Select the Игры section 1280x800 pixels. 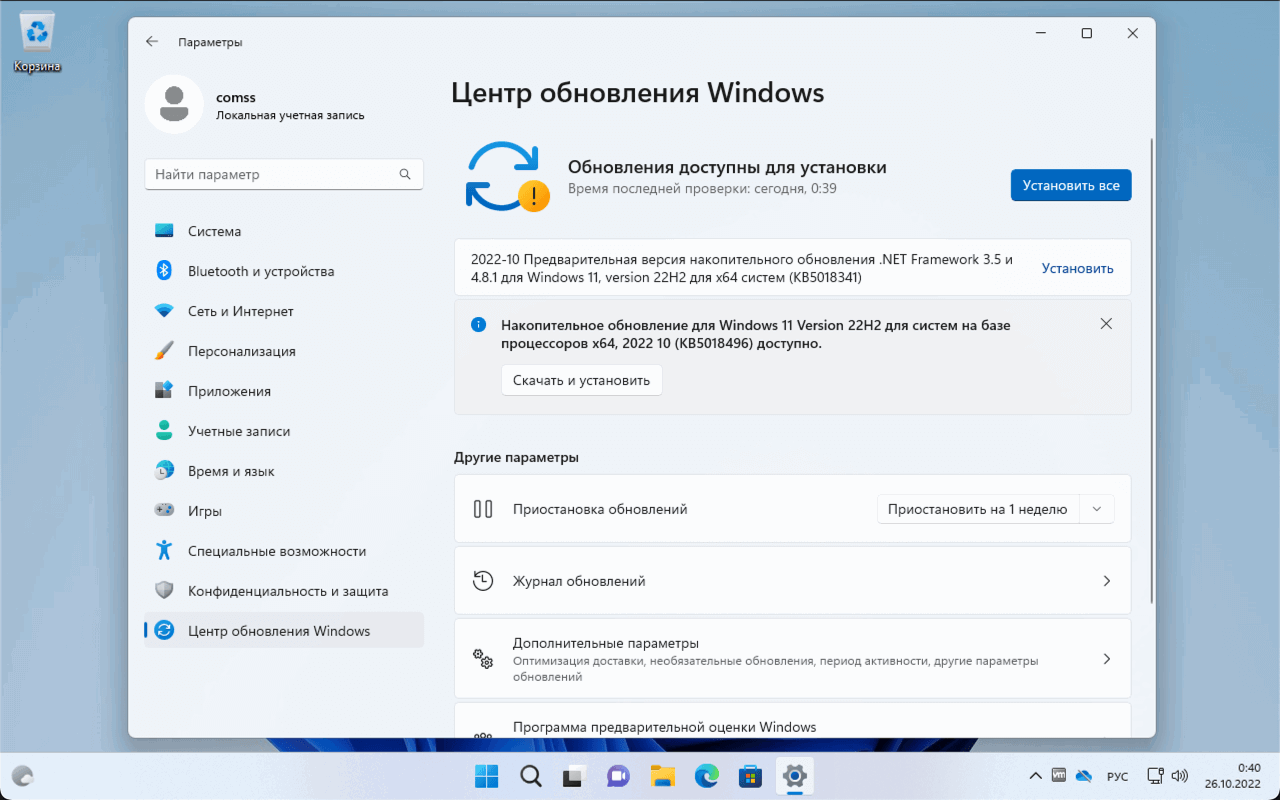[284, 511]
